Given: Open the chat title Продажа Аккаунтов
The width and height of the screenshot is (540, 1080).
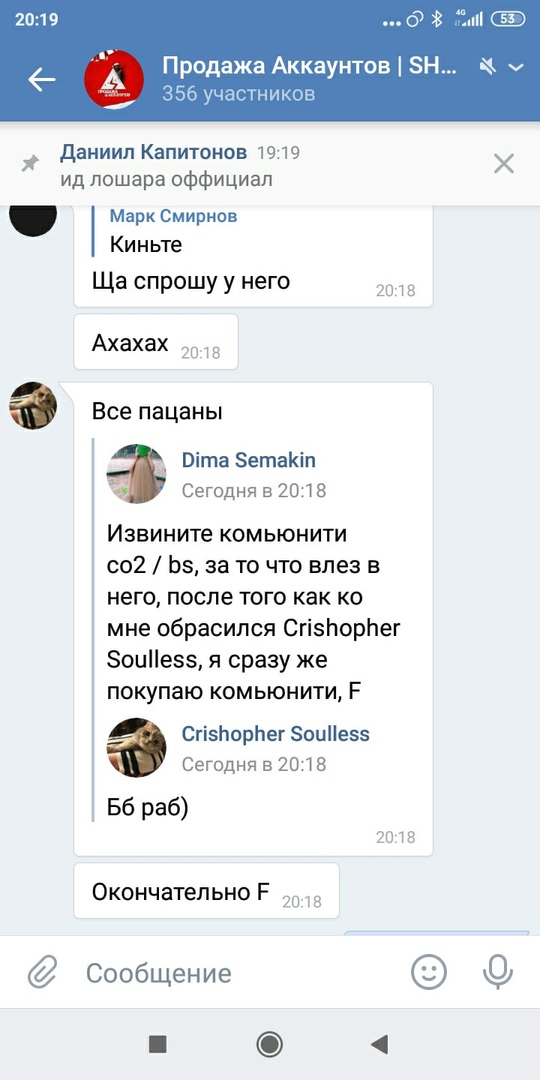Looking at the screenshot, I should [309, 65].
